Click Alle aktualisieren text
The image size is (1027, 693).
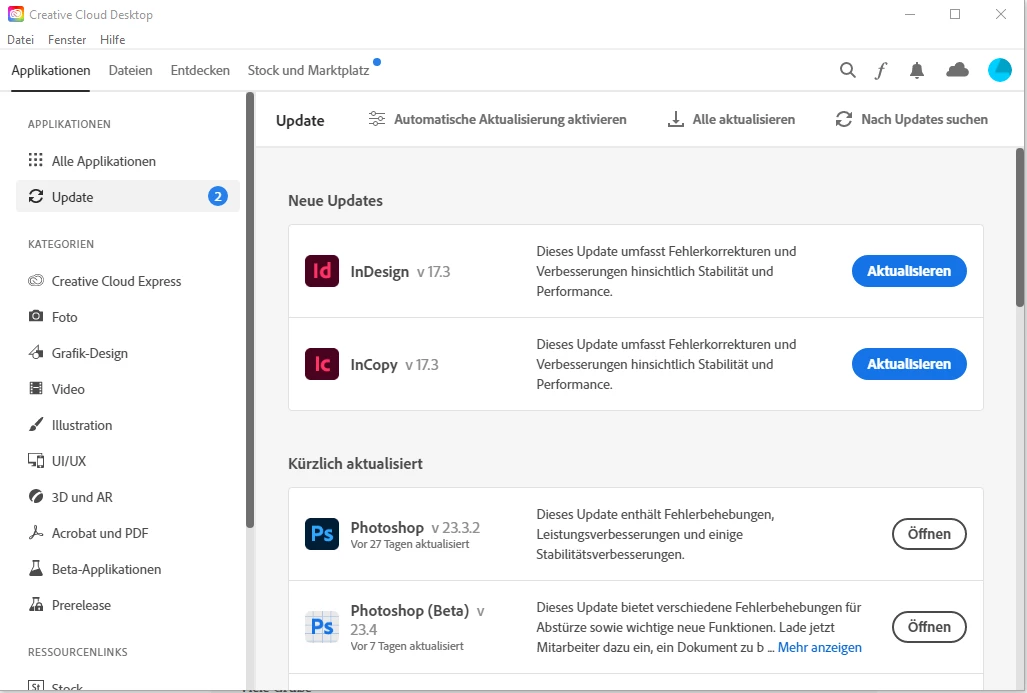point(744,119)
